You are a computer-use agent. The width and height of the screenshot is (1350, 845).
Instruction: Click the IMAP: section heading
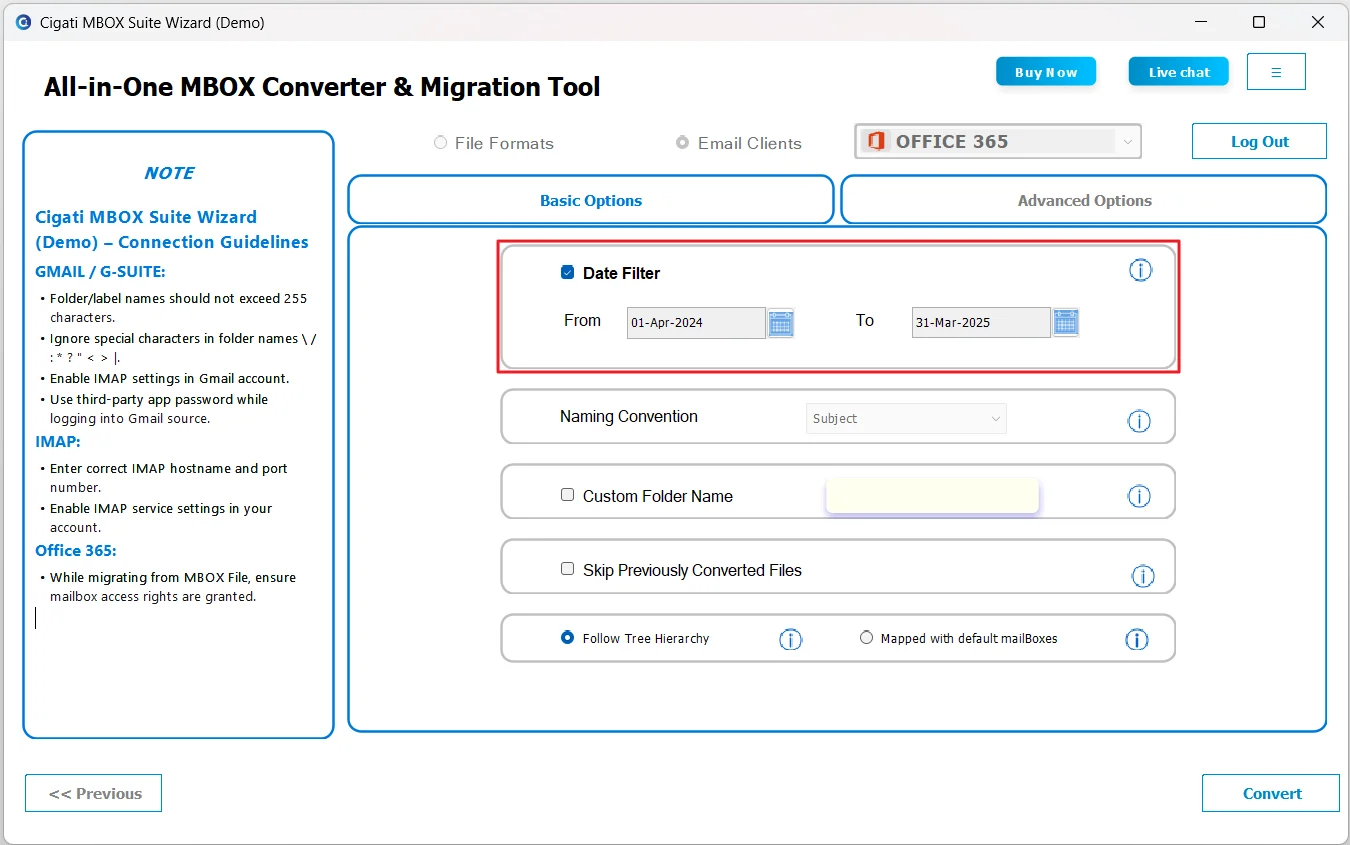(x=58, y=441)
